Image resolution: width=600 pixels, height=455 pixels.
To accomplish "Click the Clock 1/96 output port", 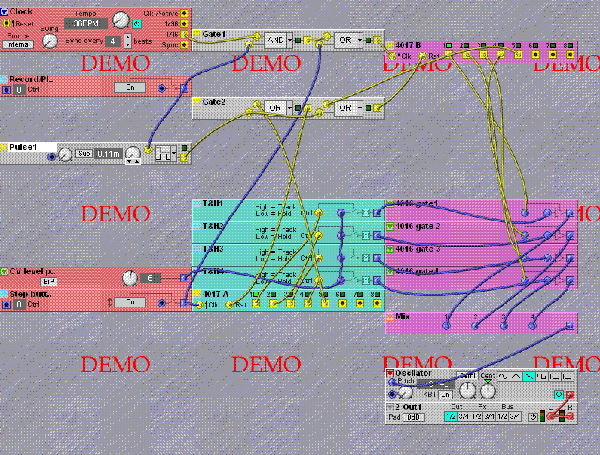I will pos(184,24).
